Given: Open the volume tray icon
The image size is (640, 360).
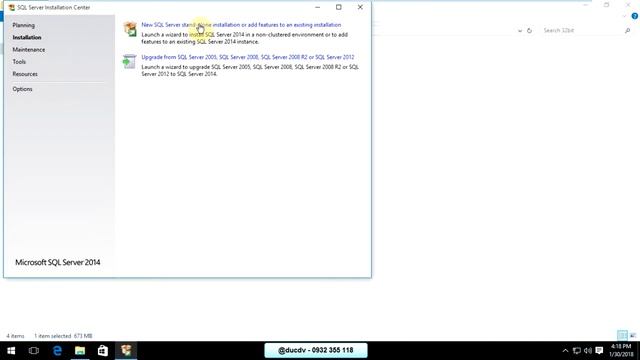Looking at the screenshot, I should 588,351.
